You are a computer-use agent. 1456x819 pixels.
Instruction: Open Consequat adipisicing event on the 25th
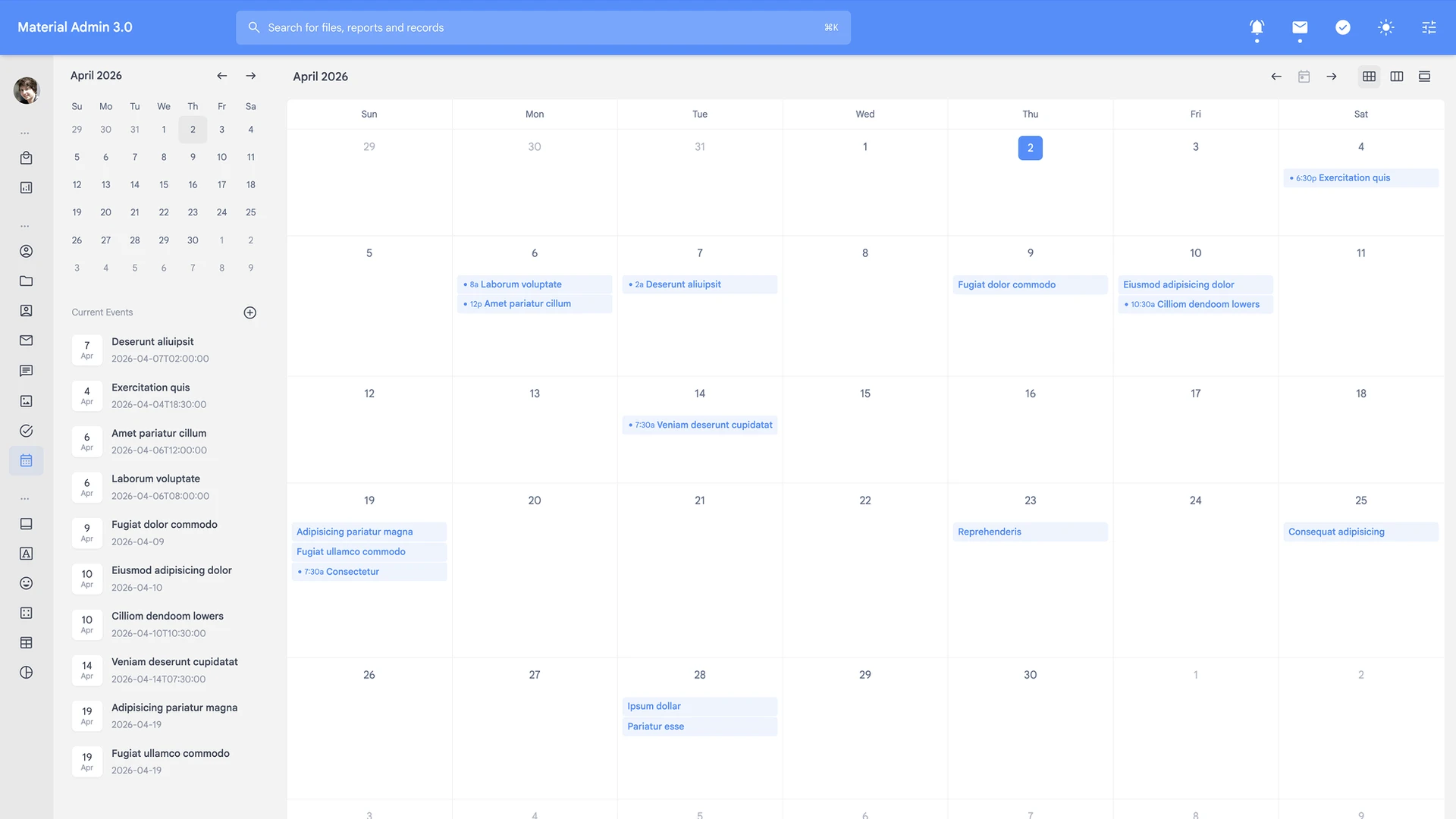(1360, 532)
